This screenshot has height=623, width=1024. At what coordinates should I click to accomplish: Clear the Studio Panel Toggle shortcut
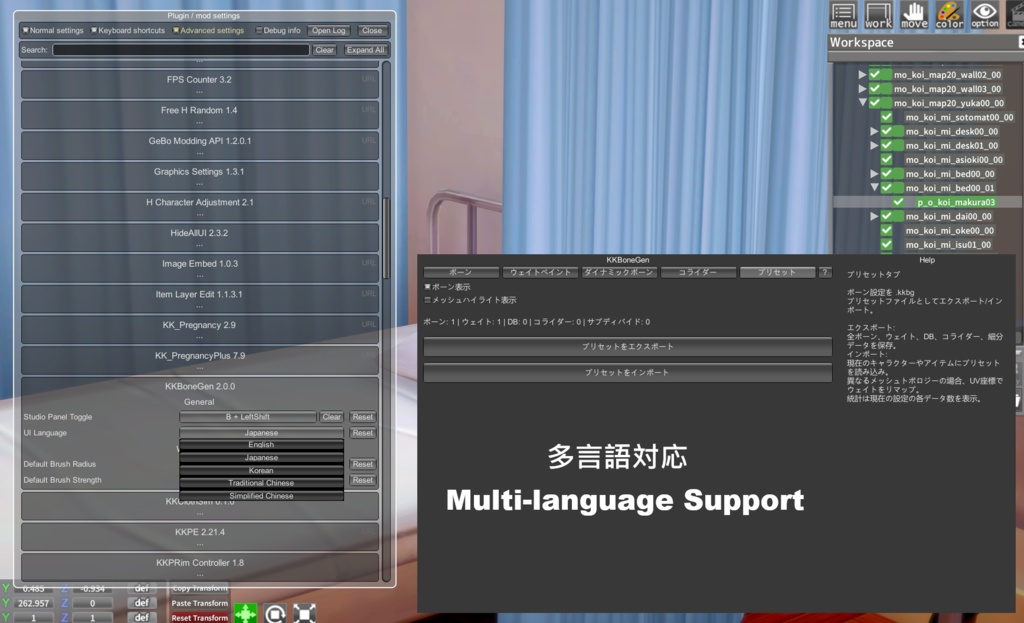(x=332, y=417)
